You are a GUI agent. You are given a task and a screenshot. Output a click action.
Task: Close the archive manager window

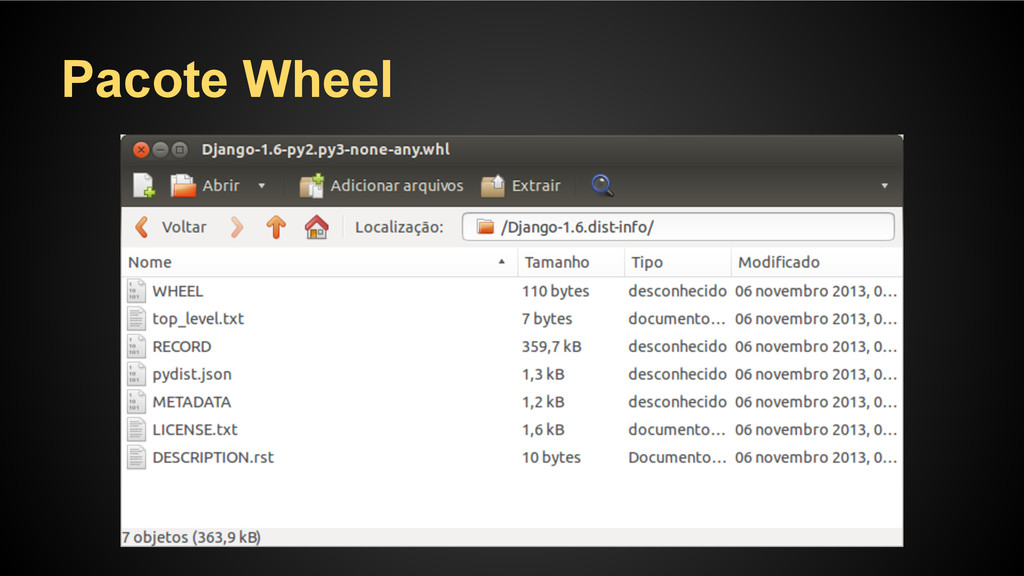click(x=140, y=150)
